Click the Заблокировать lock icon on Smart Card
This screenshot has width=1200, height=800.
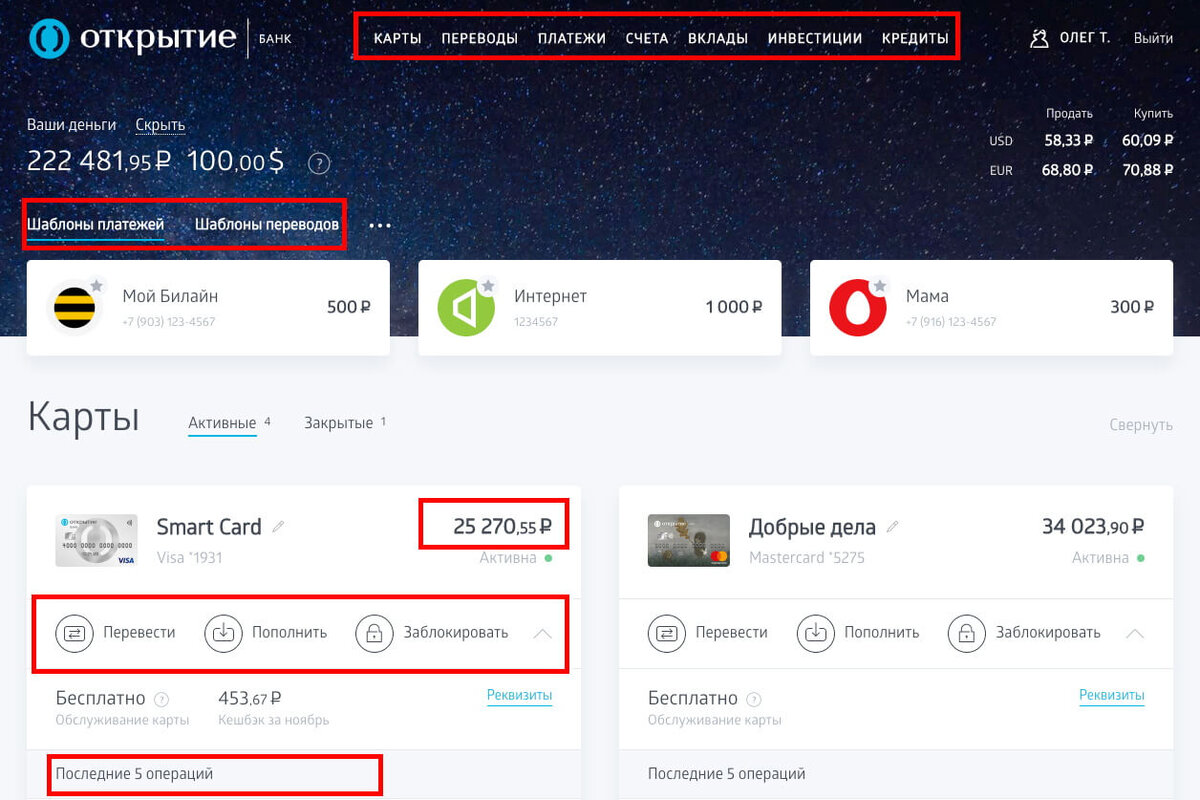[376, 633]
